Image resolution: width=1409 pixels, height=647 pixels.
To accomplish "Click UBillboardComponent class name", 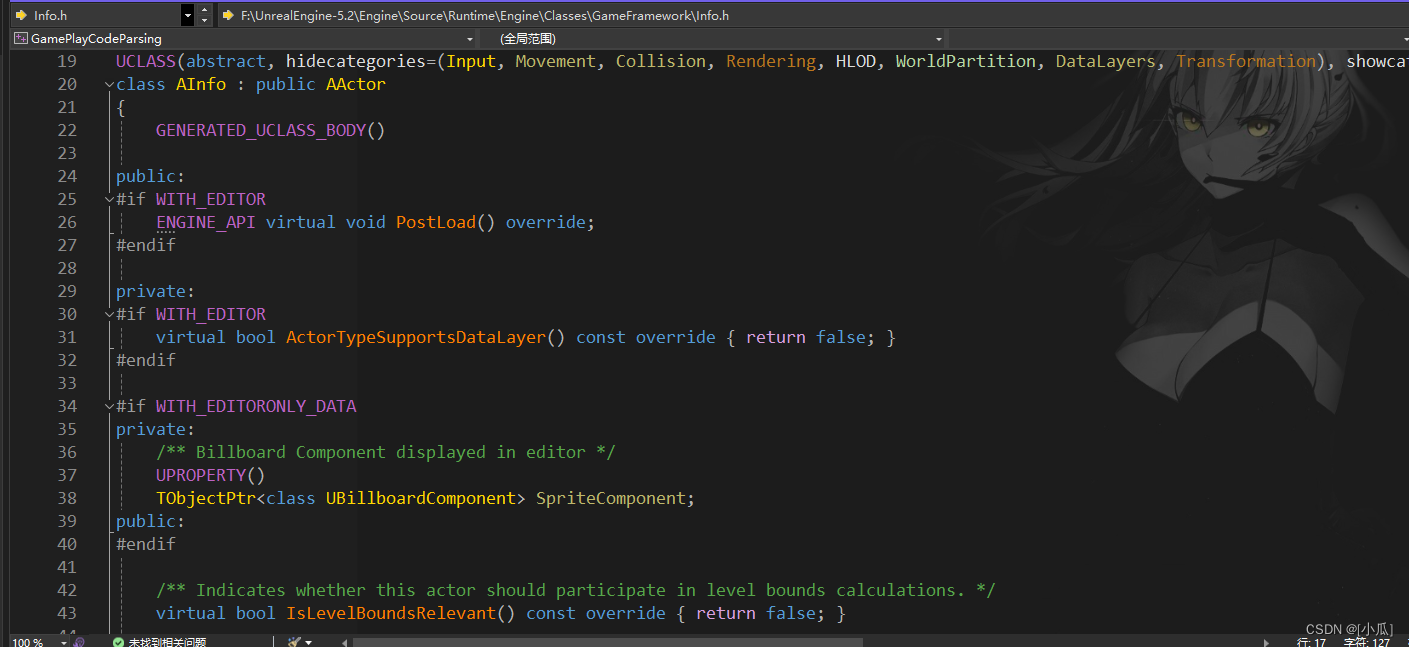I will click(421, 498).
